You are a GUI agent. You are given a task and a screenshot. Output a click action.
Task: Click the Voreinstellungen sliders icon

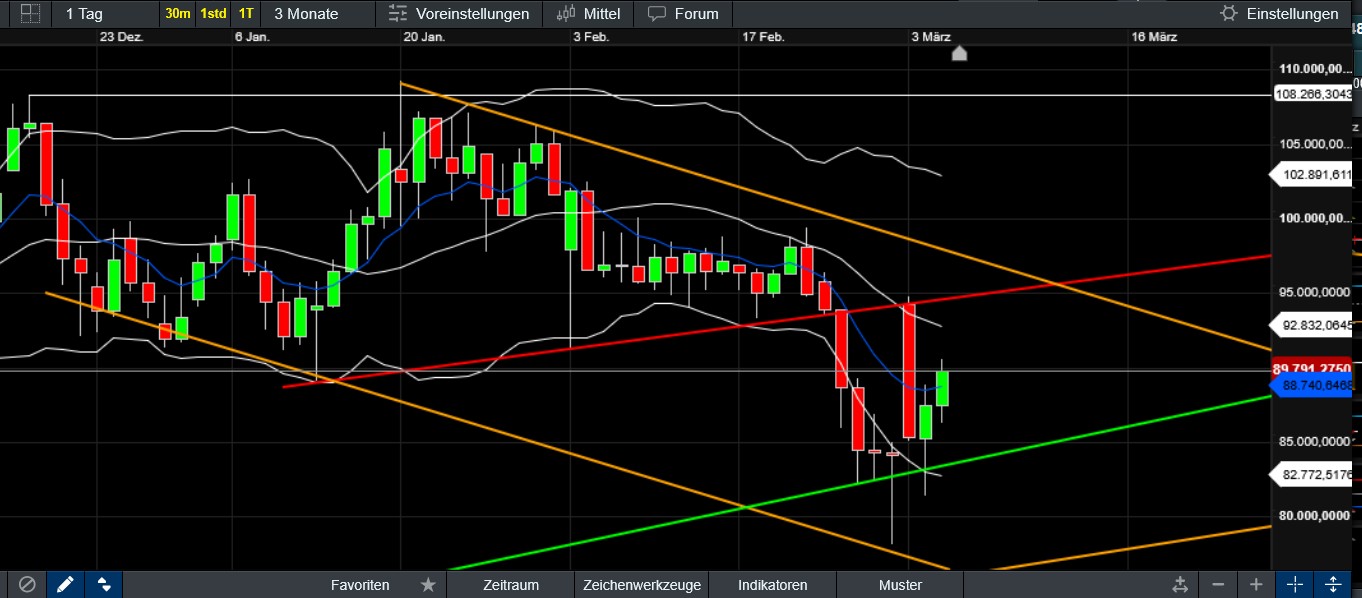point(397,13)
